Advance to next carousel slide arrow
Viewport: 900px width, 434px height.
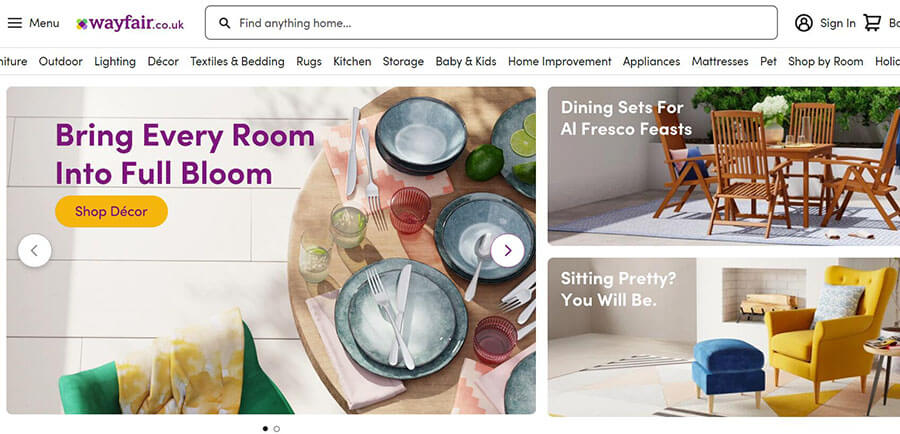[507, 250]
